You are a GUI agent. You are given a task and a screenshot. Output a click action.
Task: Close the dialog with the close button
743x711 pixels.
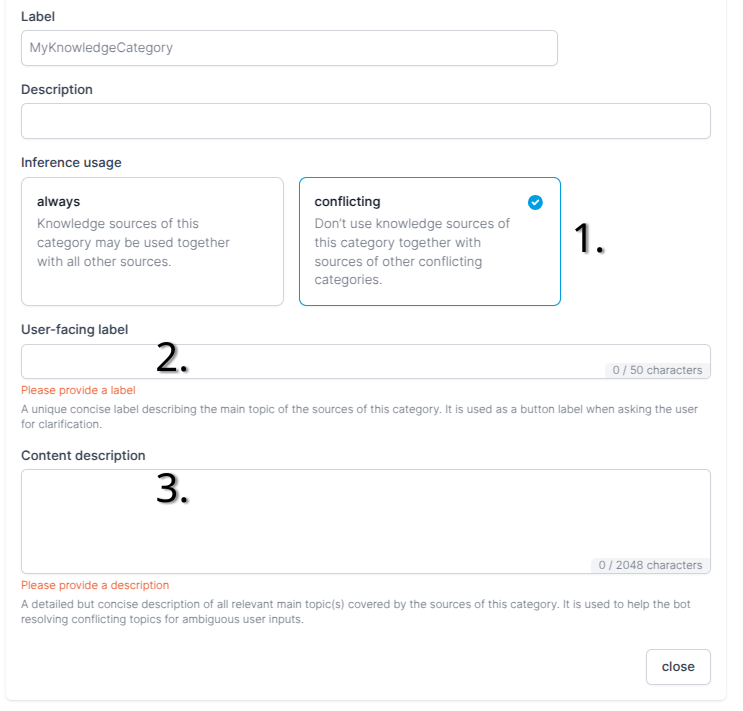pyautogui.click(x=678, y=666)
